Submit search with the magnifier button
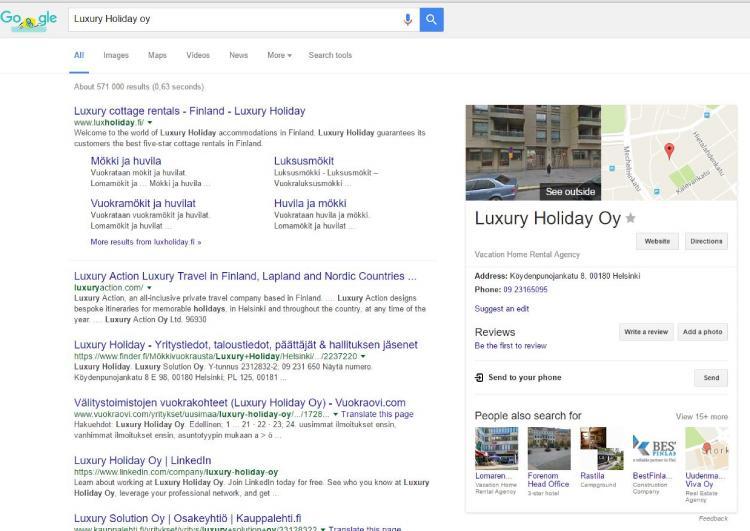Viewport: 750px width, 531px height. pyautogui.click(x=431, y=20)
